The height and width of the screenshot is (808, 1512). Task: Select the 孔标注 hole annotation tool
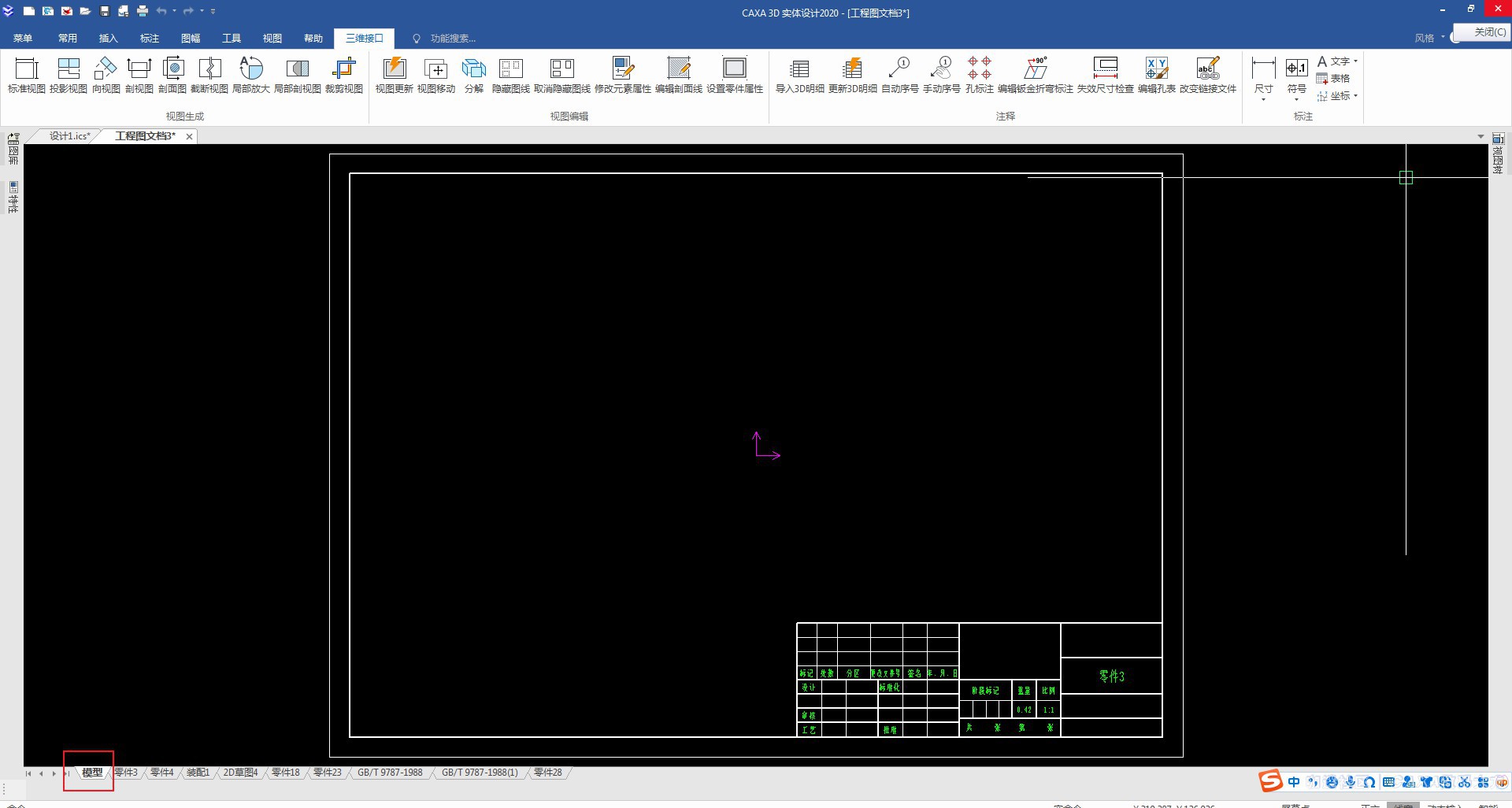coord(979,75)
